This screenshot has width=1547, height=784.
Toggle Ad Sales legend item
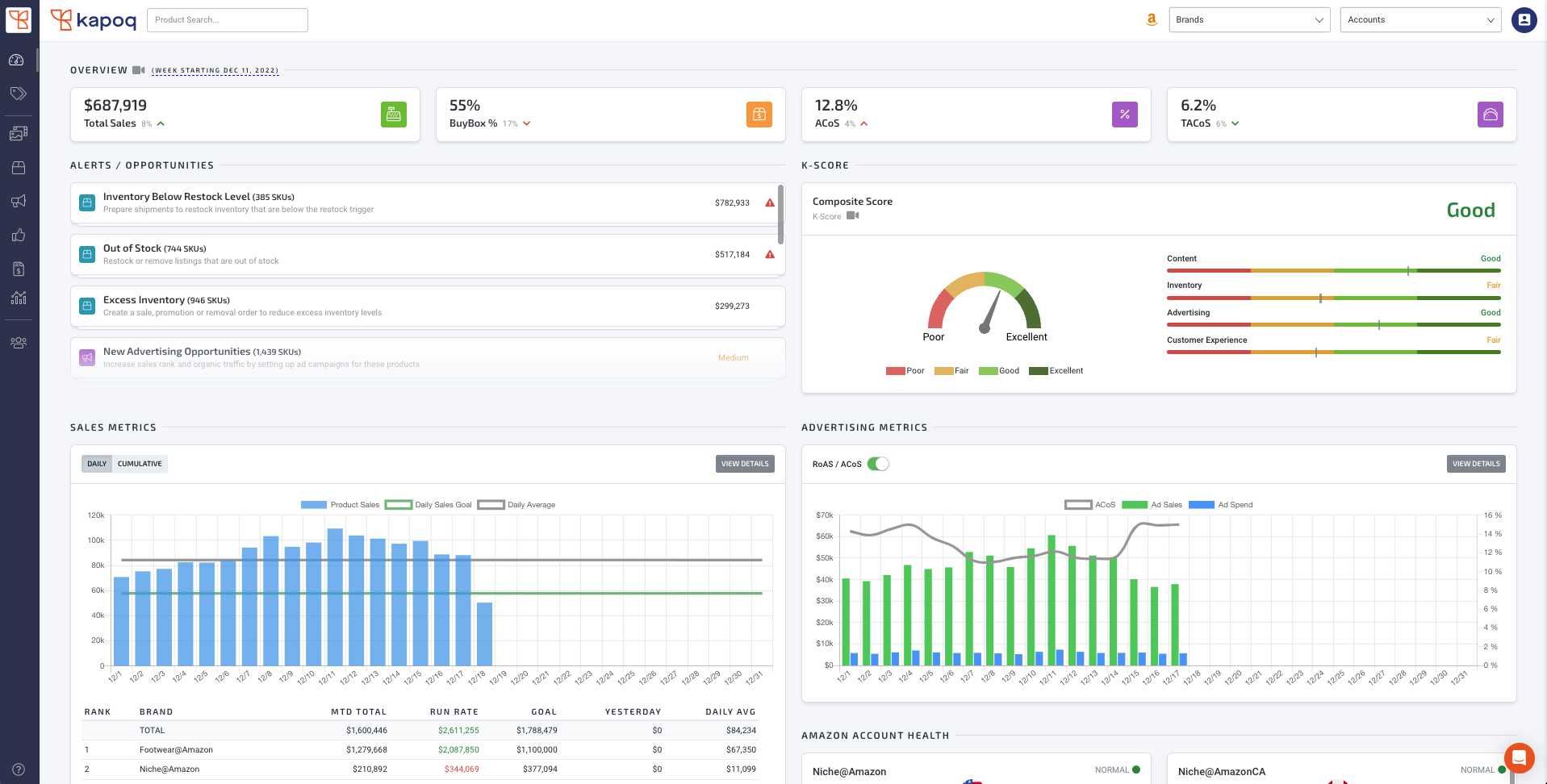tap(1152, 505)
